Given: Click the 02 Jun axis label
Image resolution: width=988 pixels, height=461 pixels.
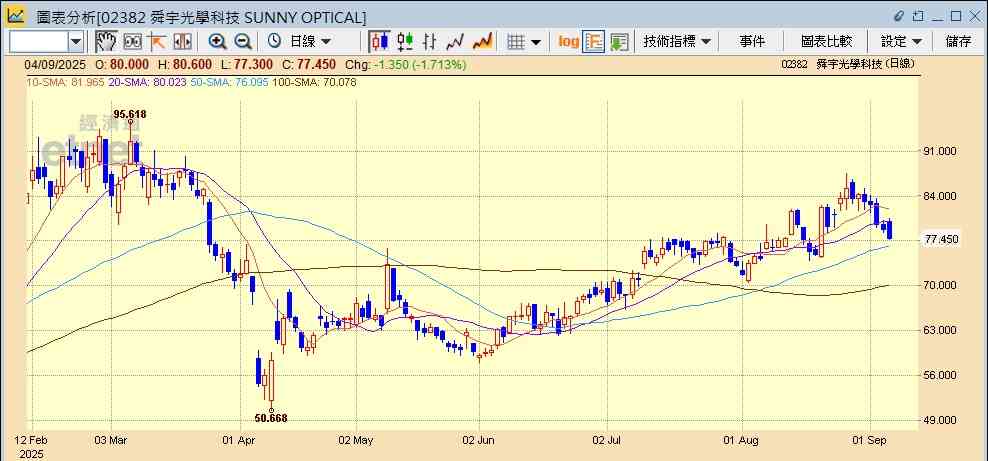Looking at the screenshot, I should click(478, 439).
